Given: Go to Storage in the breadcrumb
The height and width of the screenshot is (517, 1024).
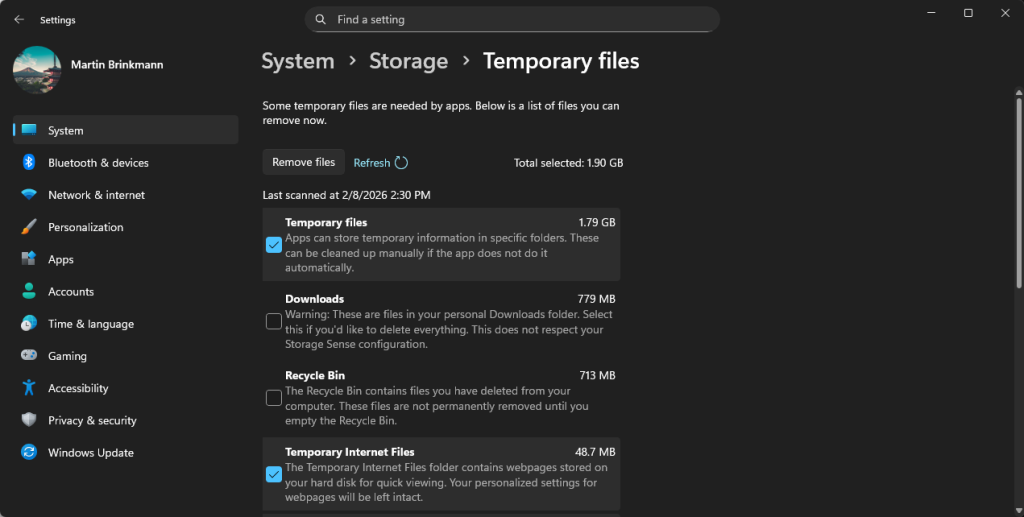Looking at the screenshot, I should click(x=408, y=61).
